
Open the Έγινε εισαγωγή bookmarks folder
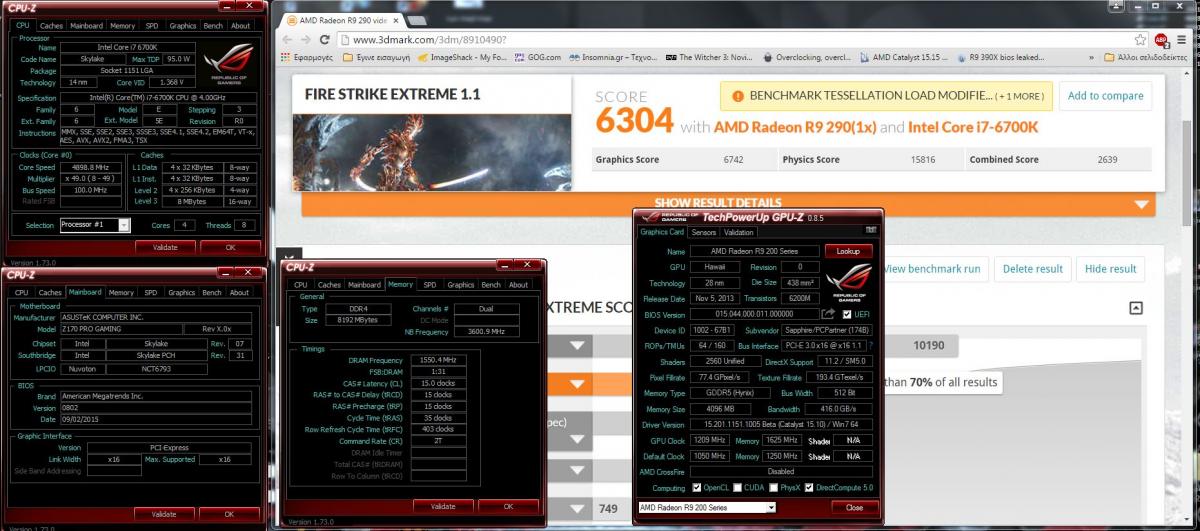[376, 57]
